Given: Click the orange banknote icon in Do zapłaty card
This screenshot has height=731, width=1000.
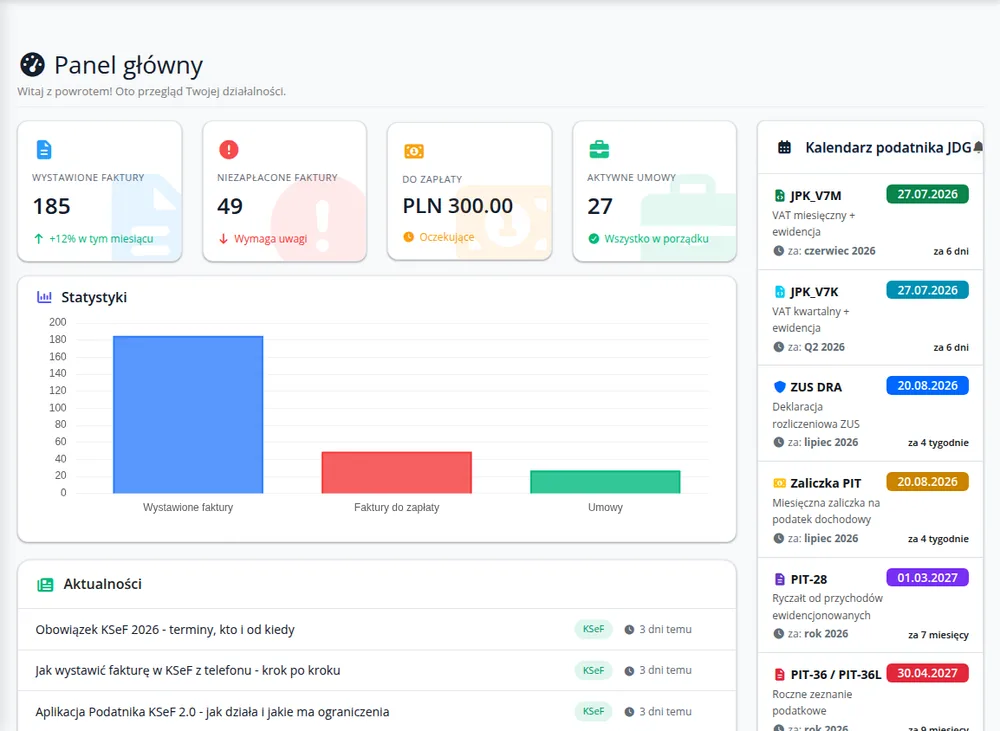Looking at the screenshot, I should 414,151.
